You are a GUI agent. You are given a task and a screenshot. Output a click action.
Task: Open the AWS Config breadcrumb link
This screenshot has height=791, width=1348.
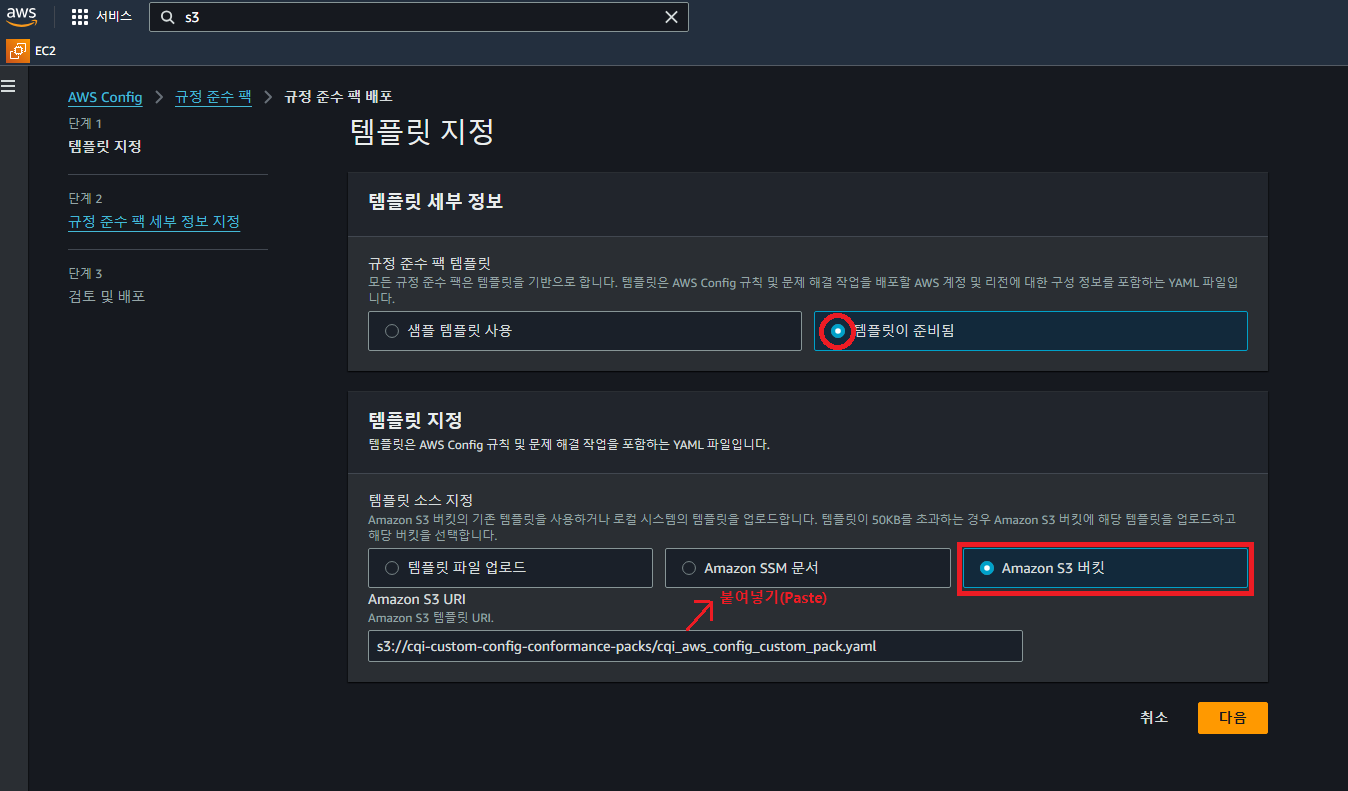tap(105, 97)
